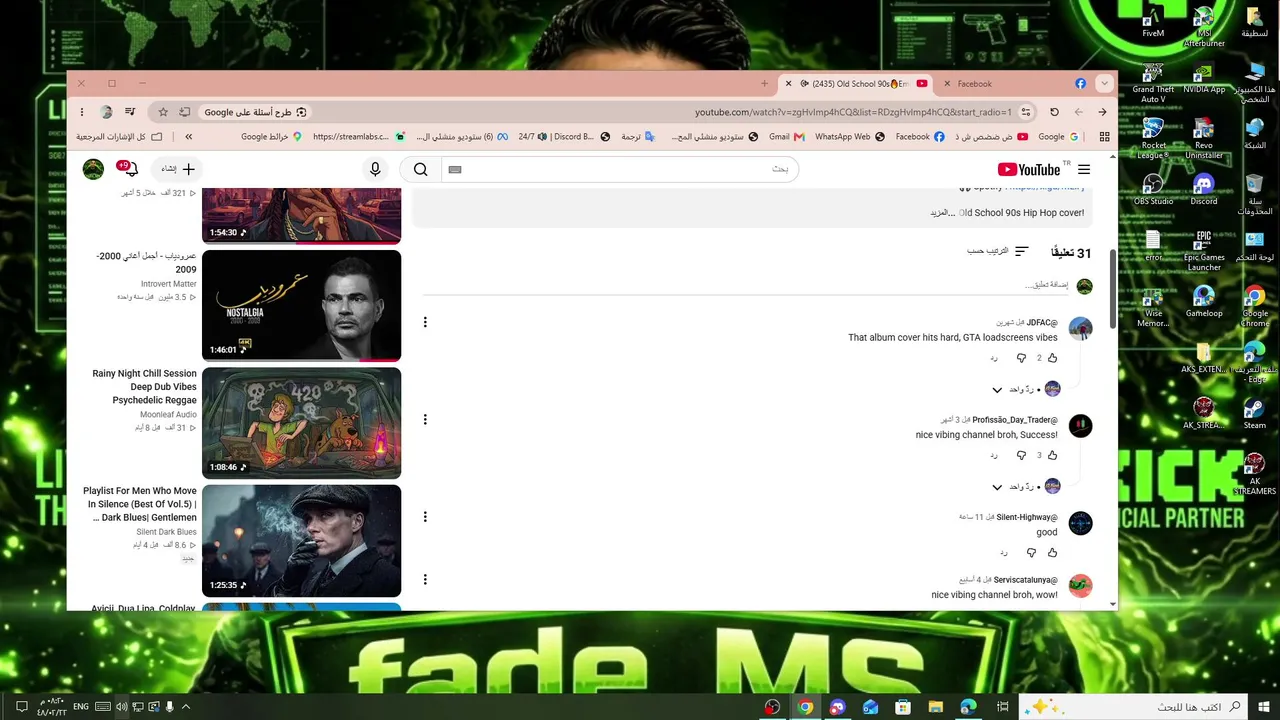The image size is (1280, 720).
Task: Visit the Moonleaf Audio channel
Action: tap(168, 415)
